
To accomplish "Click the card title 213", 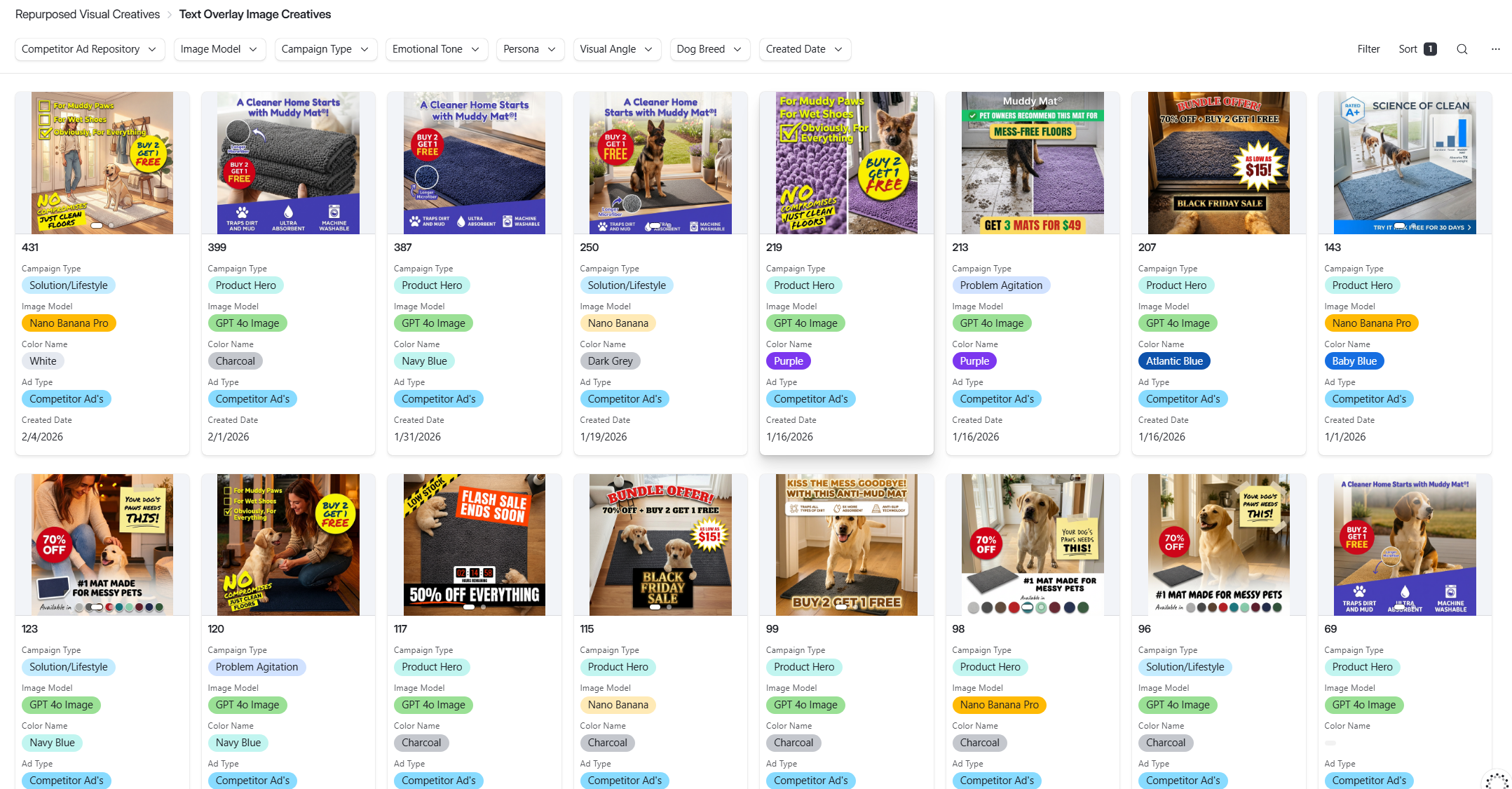I will coord(960,248).
